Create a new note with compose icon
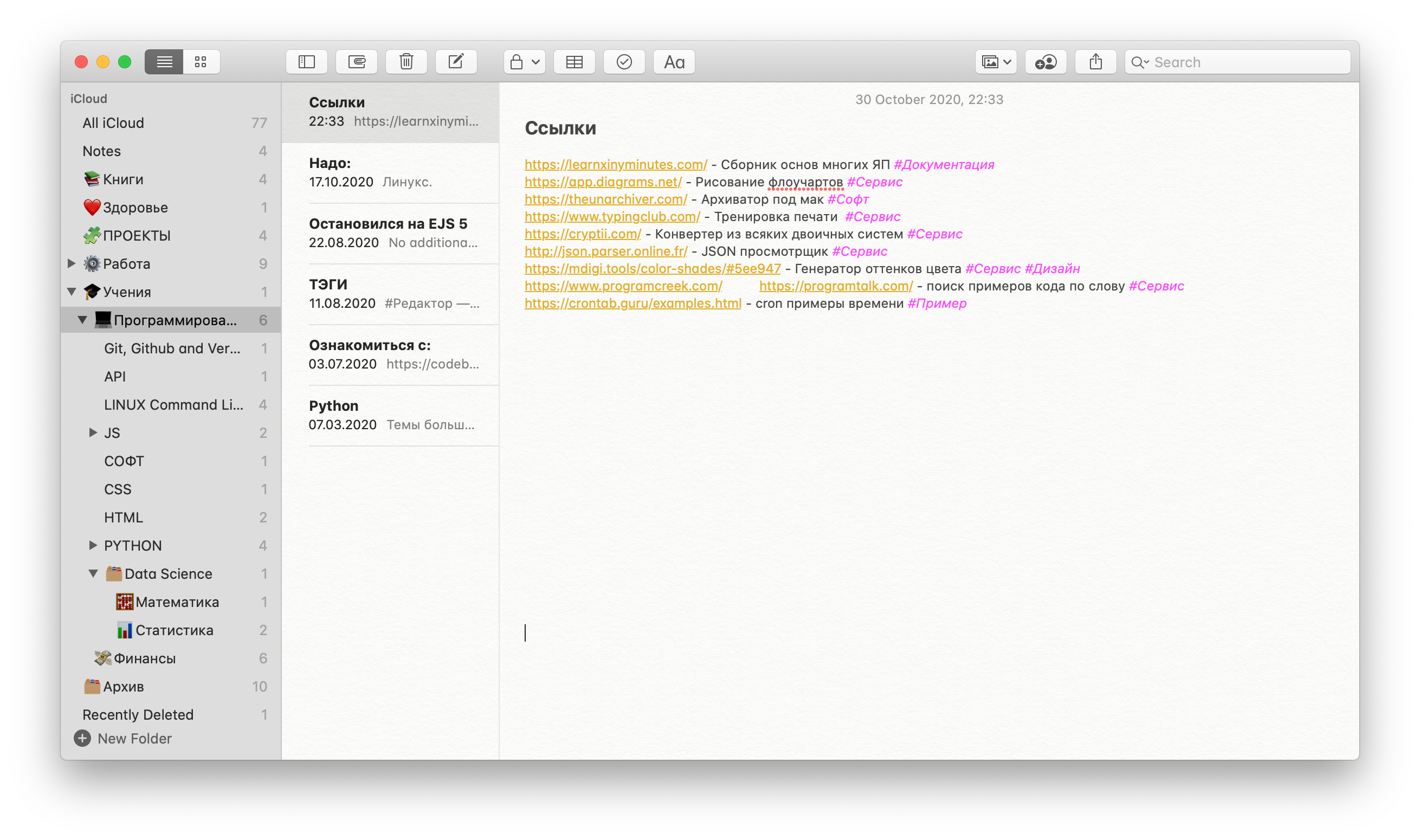This screenshot has width=1420, height=840. point(456,62)
